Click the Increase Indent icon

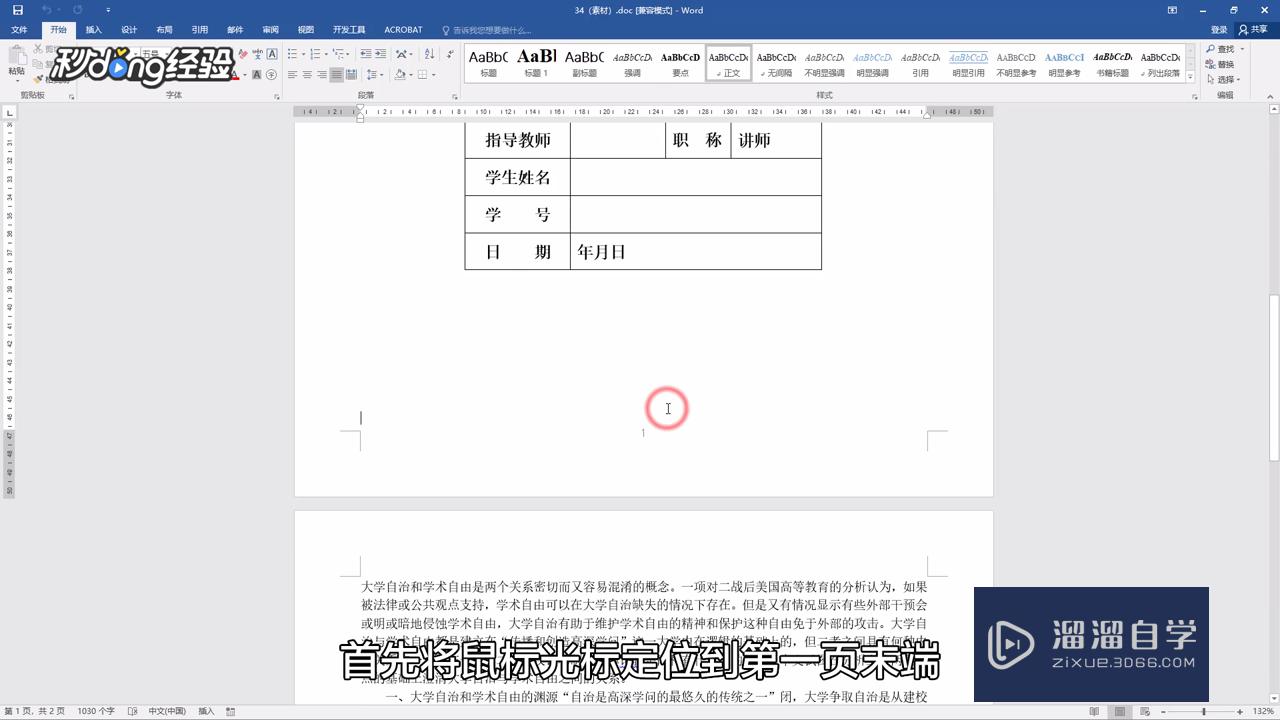click(x=382, y=54)
